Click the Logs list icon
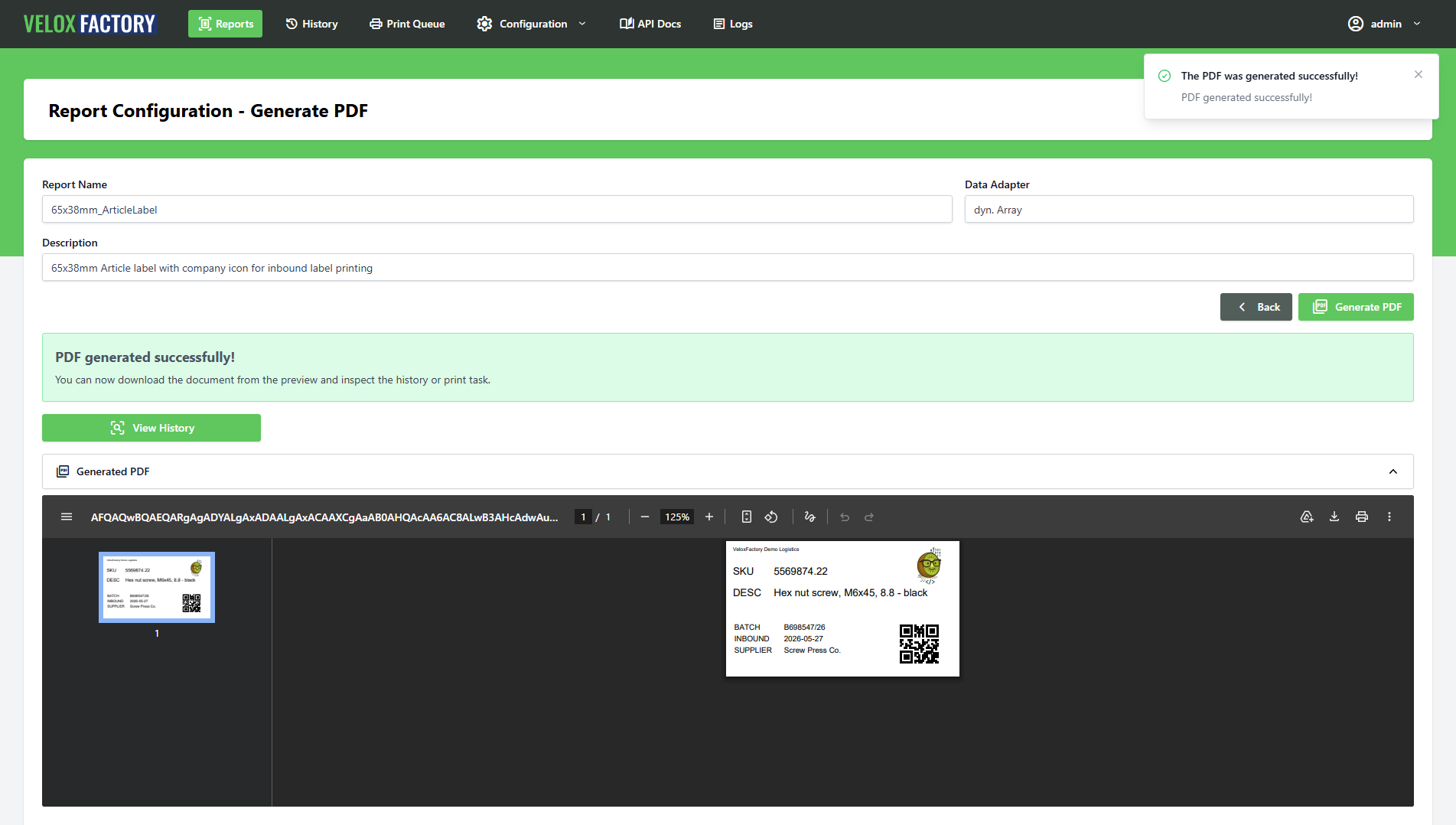Image resolution: width=1456 pixels, height=825 pixels. pyautogui.click(x=719, y=24)
